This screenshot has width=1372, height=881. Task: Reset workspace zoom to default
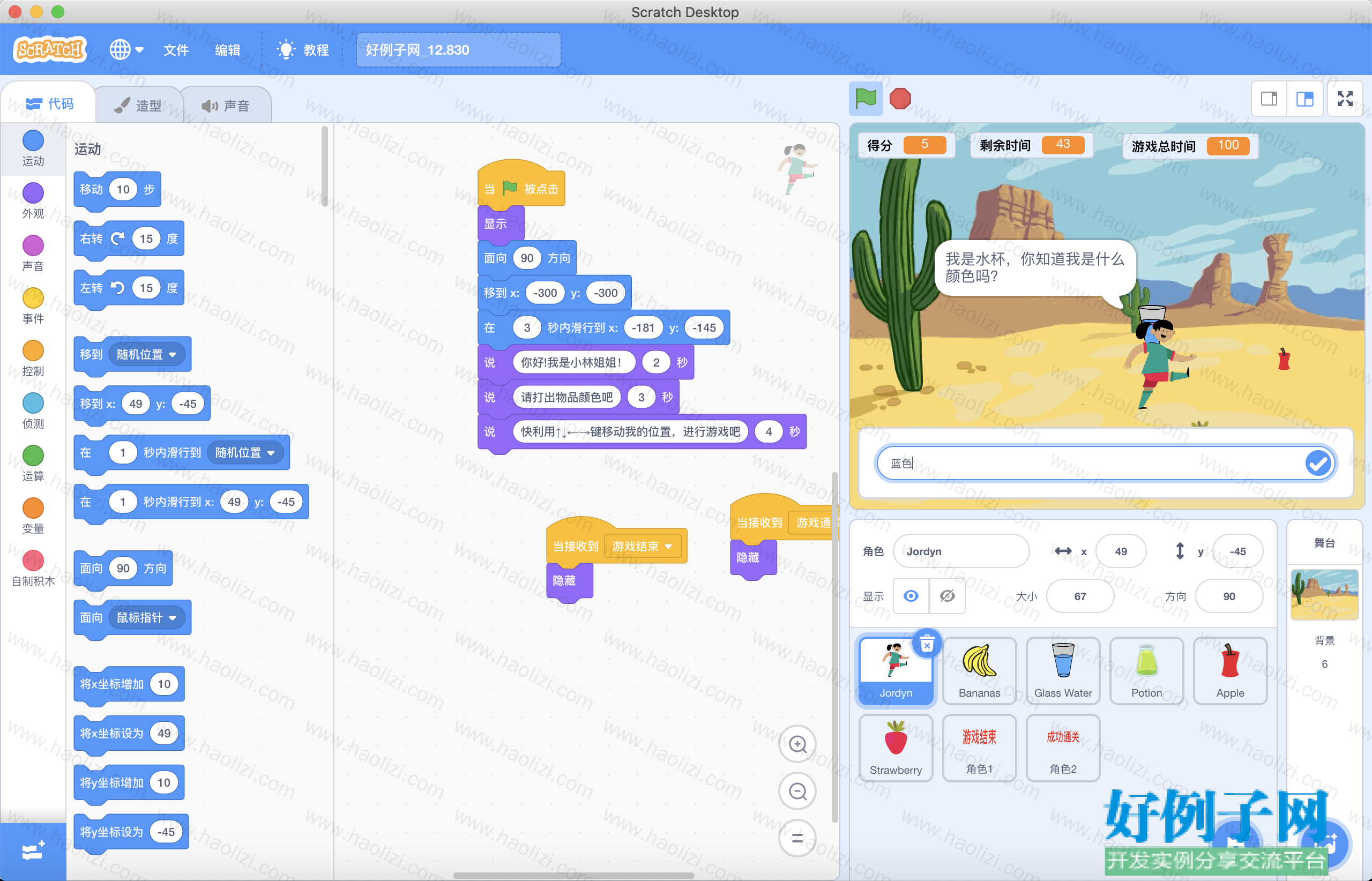pyautogui.click(x=797, y=838)
